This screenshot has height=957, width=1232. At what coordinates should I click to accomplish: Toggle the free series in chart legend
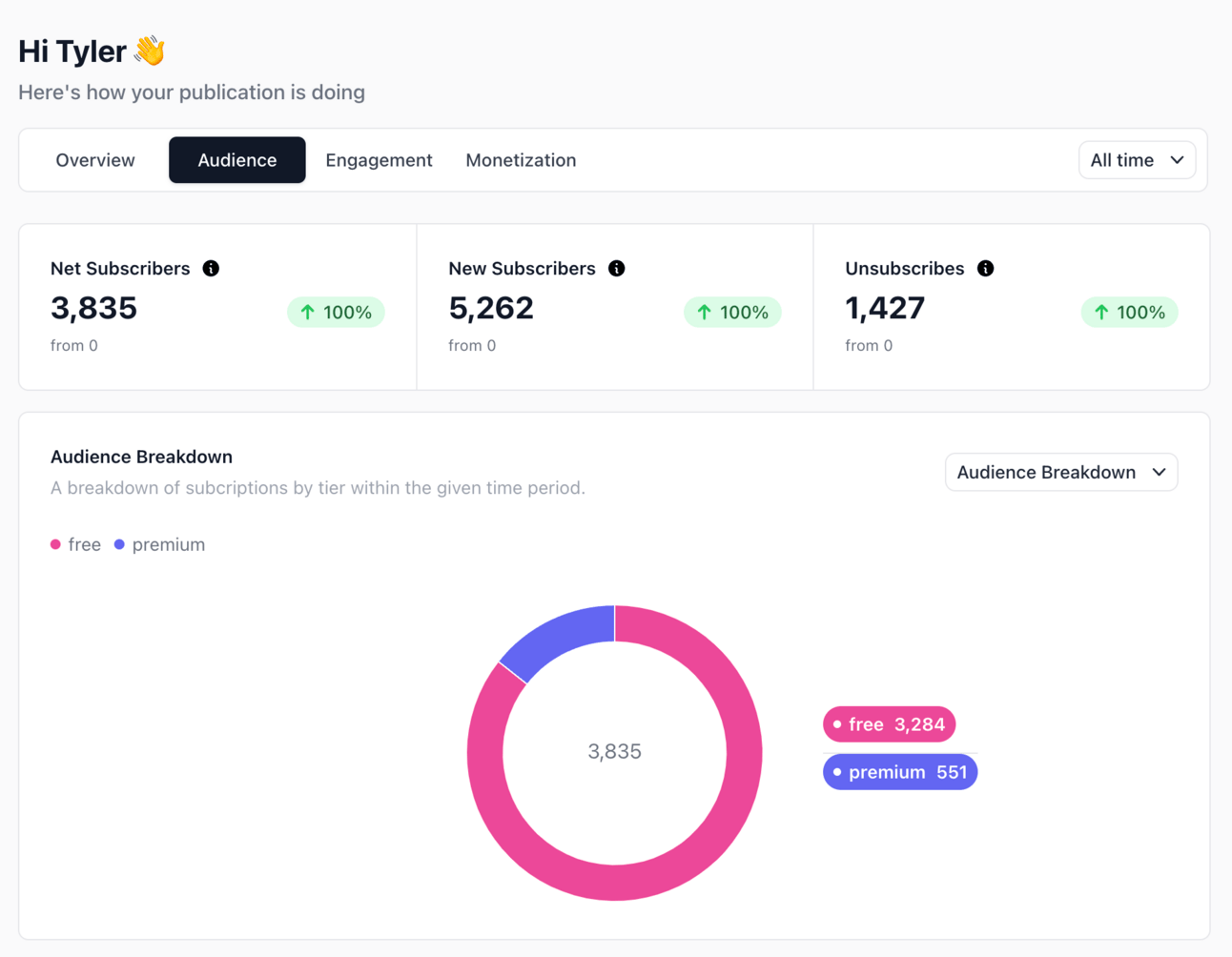(75, 544)
